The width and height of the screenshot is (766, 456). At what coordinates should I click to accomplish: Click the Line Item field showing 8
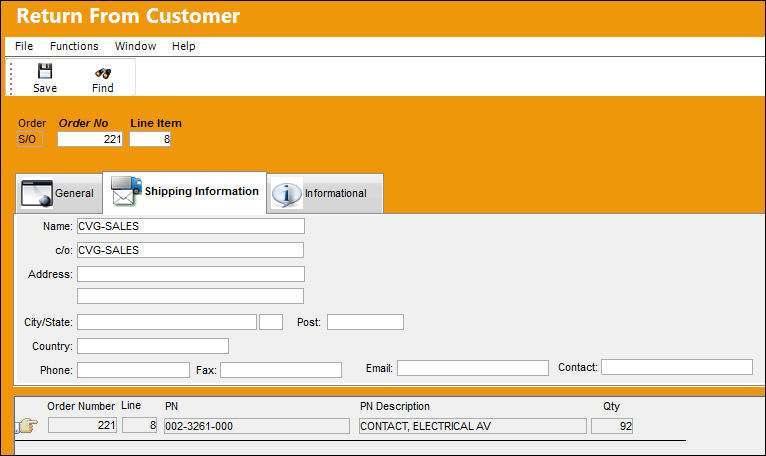(x=150, y=139)
